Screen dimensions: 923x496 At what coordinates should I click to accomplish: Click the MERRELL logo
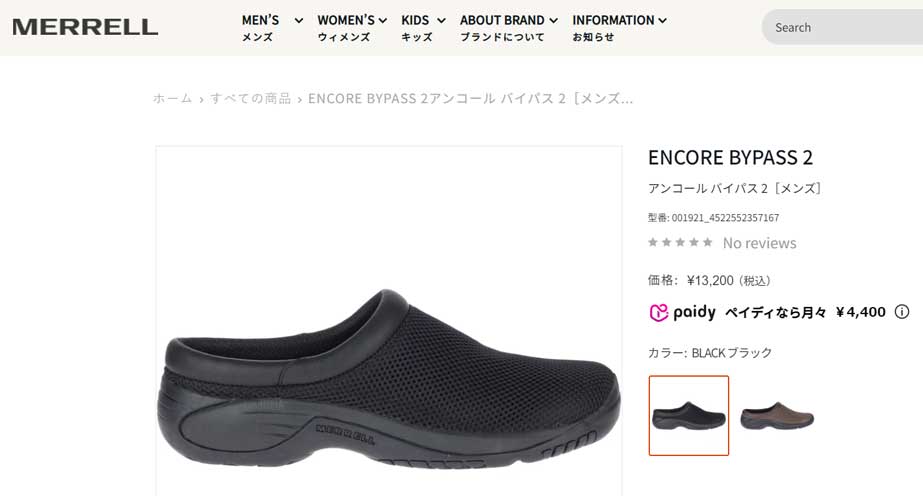pos(85,27)
